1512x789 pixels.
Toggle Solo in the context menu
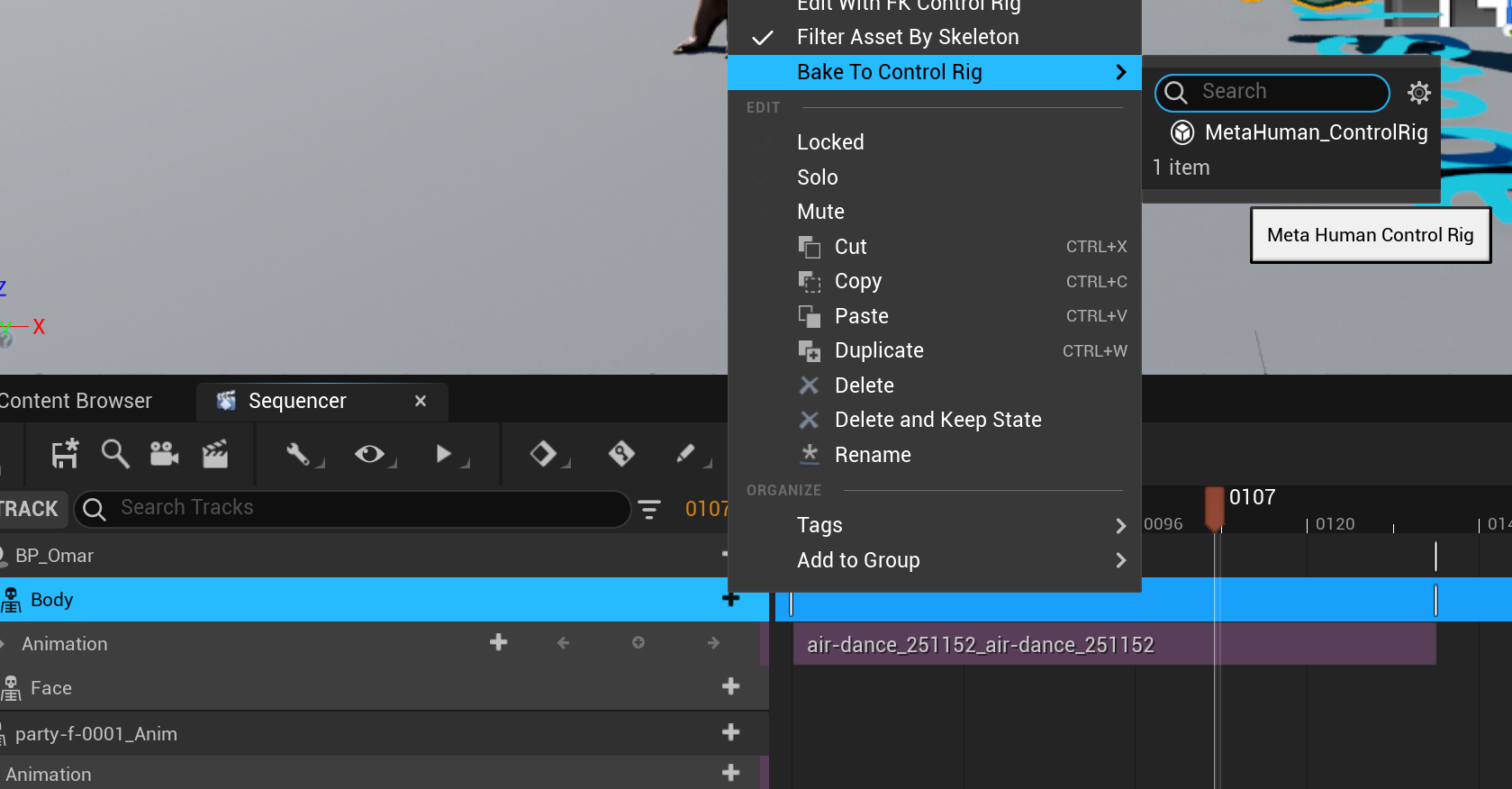pyautogui.click(x=935, y=177)
